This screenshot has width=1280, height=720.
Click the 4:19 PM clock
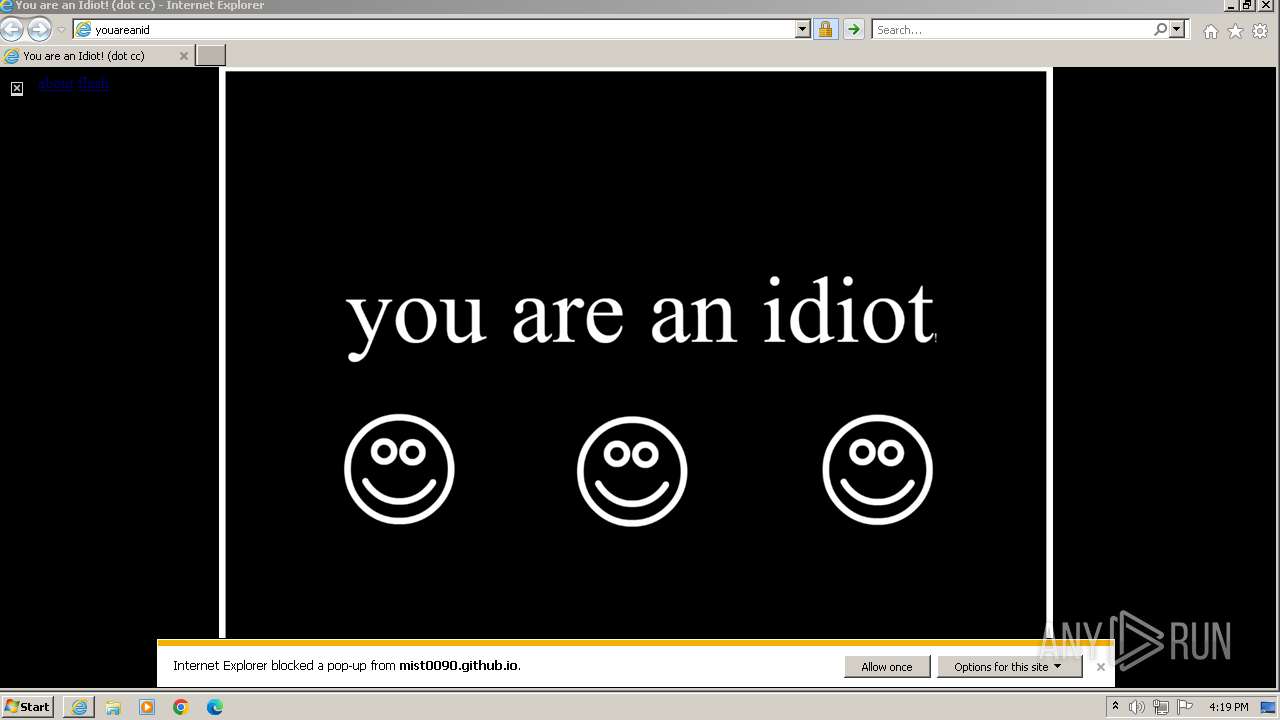tap(1228, 707)
